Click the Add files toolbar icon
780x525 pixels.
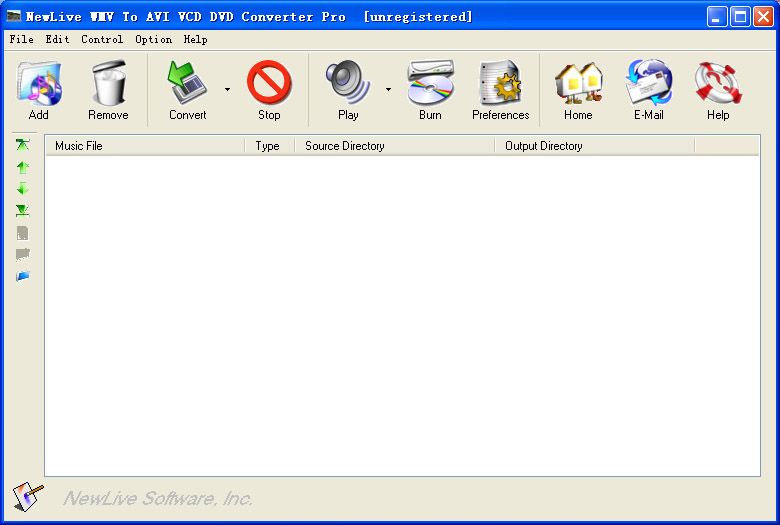pos(39,84)
